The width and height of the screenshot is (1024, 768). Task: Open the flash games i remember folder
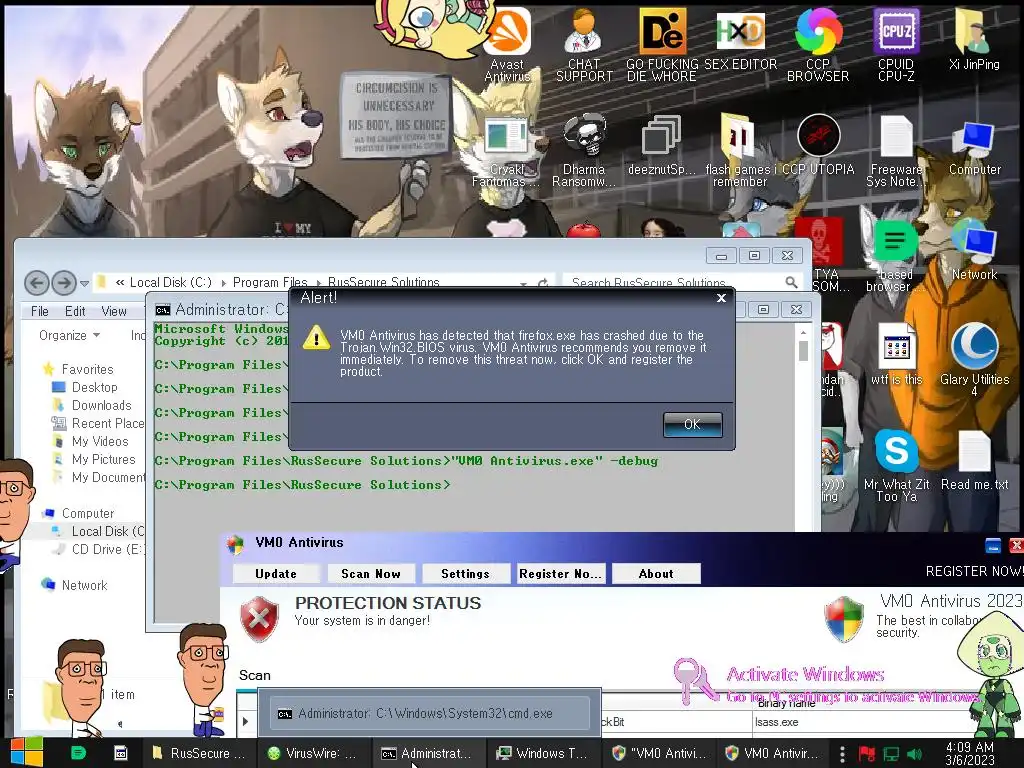[740, 150]
